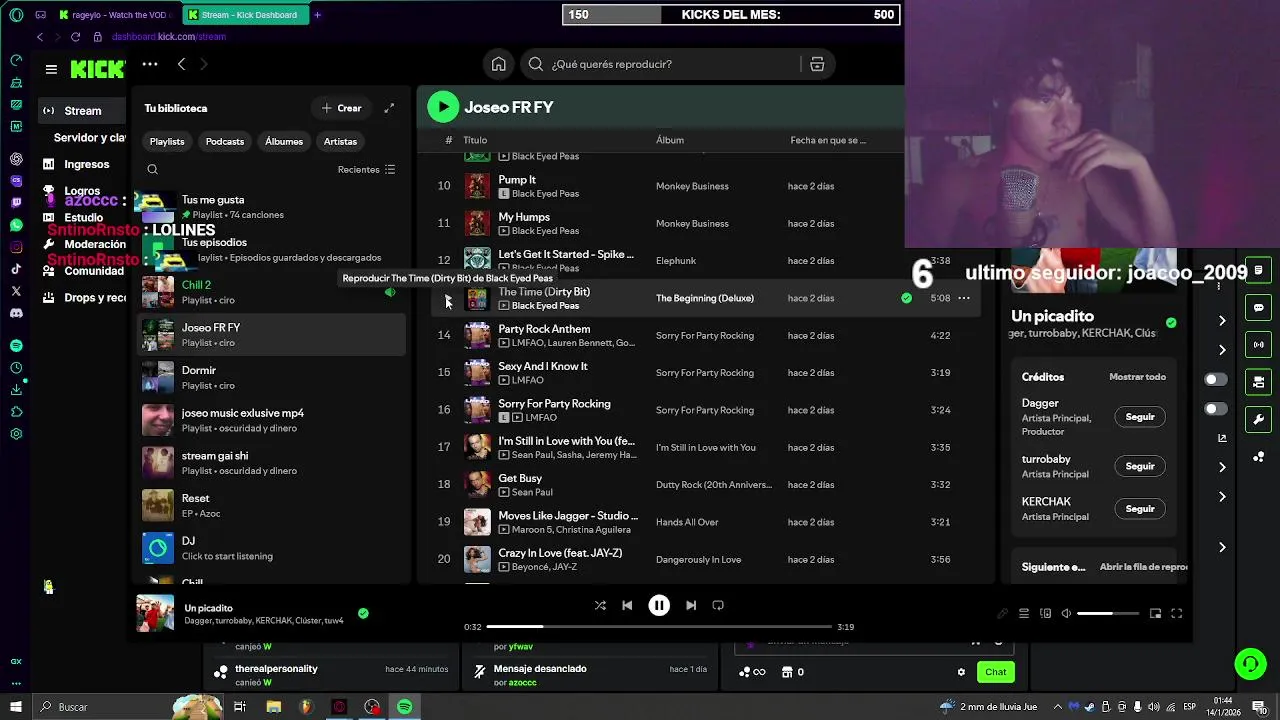The height and width of the screenshot is (720, 1280).
Task: Click the ChatGPT icon in browser sidebar
Action: pos(16,159)
